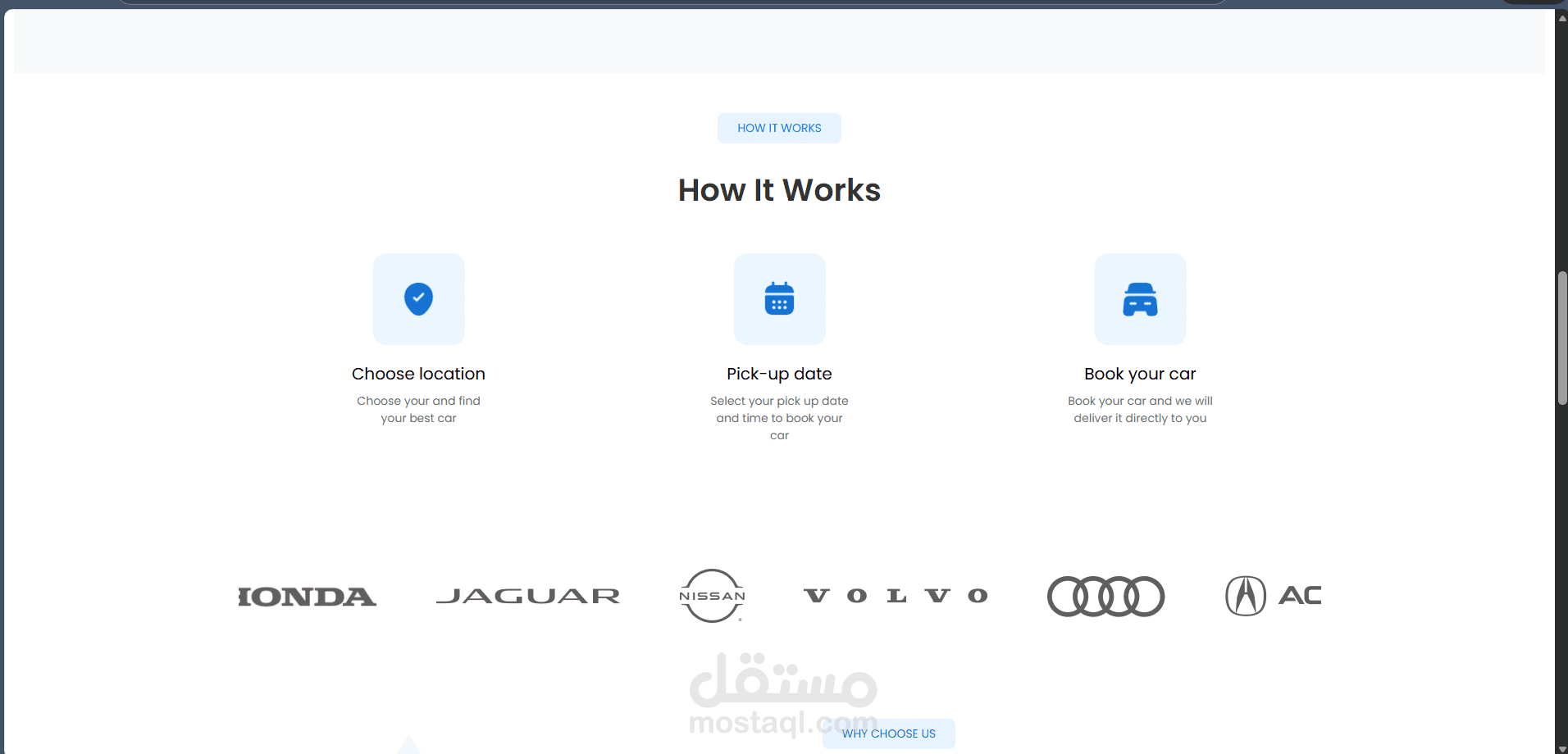Click the Acura brand logo
Screen dimensions: 1568x754
point(1273,596)
